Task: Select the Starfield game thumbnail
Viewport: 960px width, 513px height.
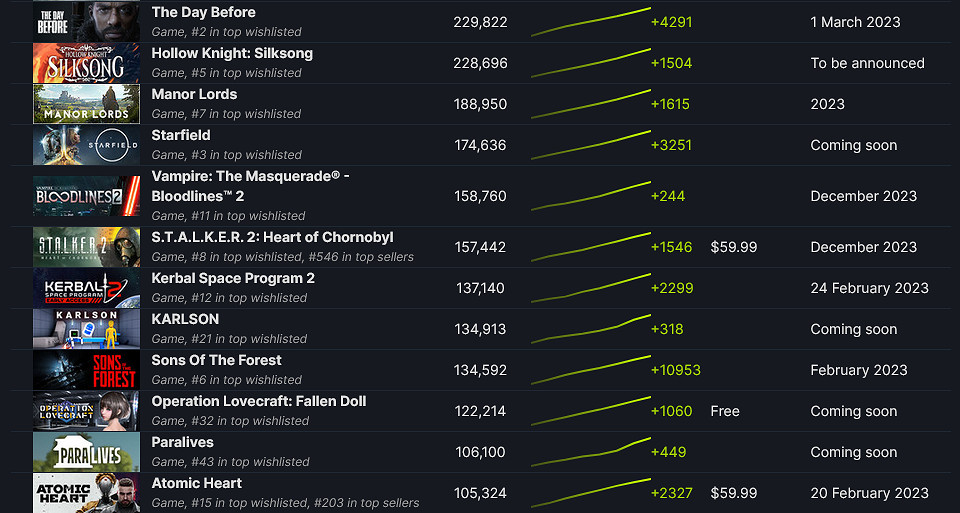Action: [86, 145]
